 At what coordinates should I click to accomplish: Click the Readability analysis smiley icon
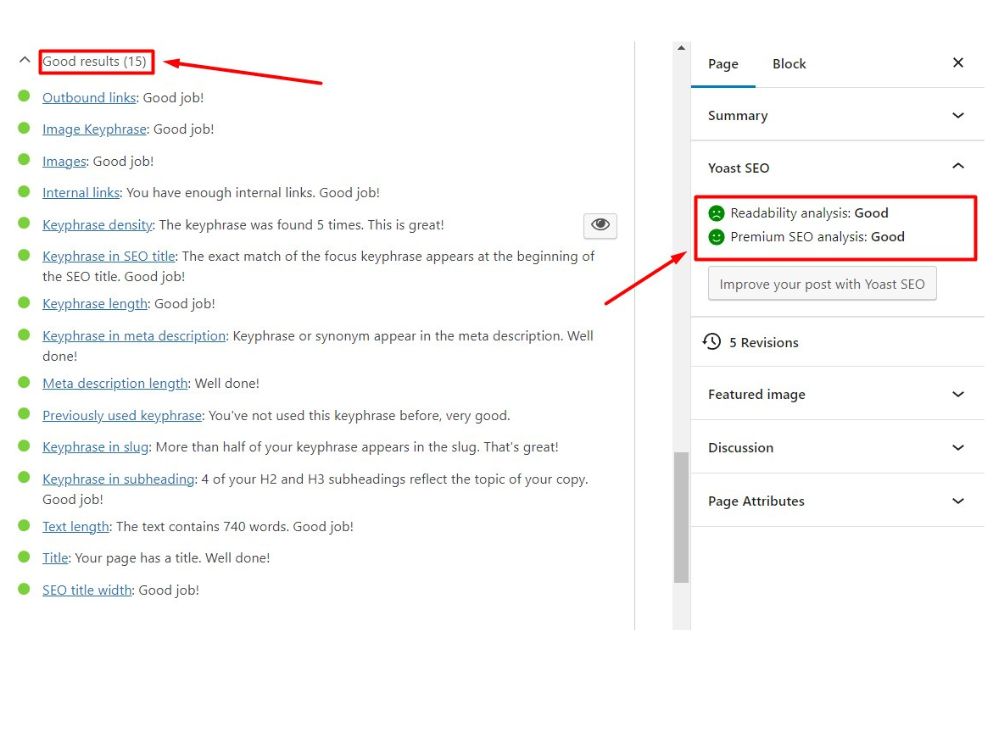click(x=716, y=213)
